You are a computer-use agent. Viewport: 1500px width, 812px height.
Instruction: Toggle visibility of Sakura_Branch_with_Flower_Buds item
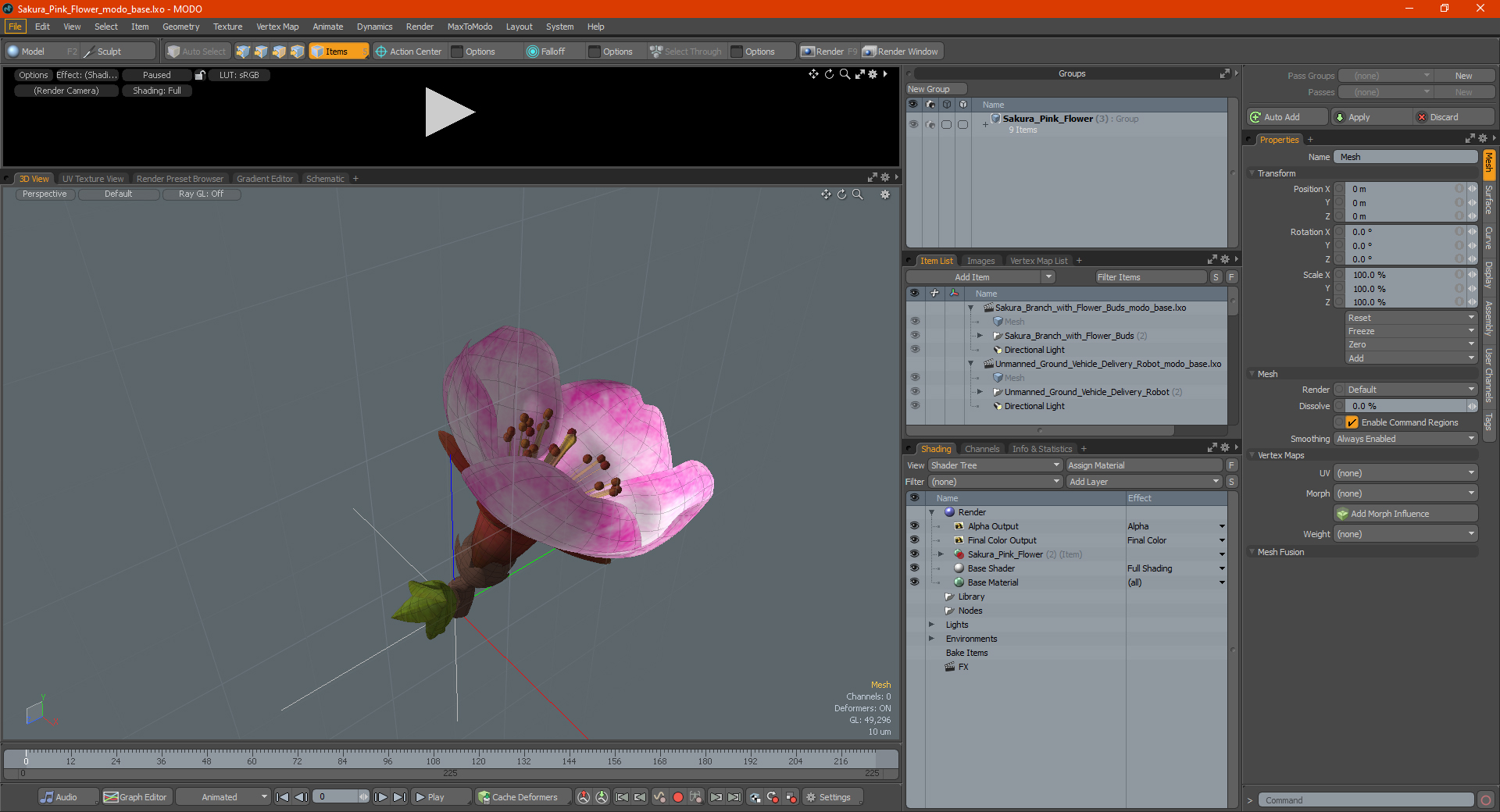[x=915, y=336]
